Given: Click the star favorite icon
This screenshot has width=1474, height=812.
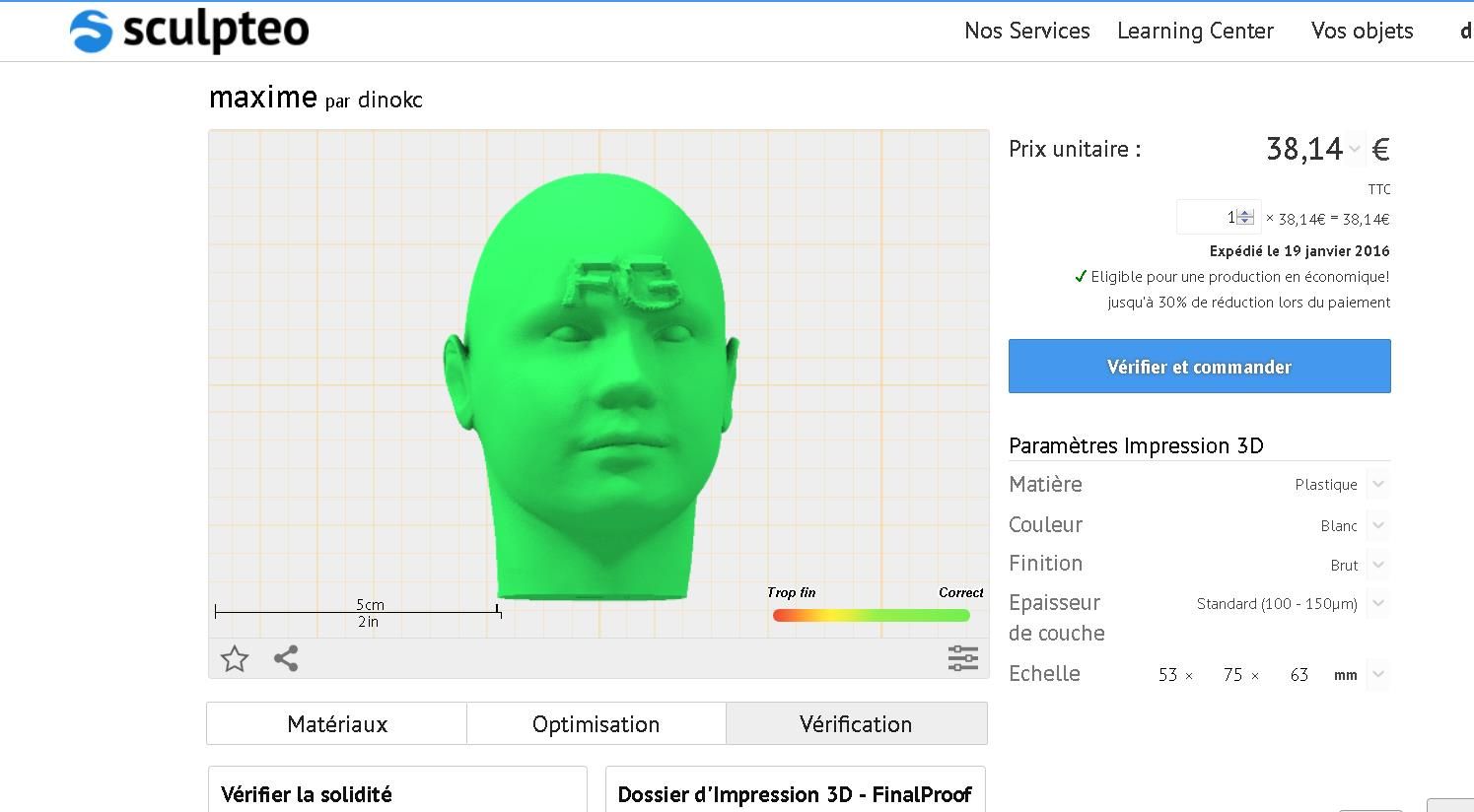Looking at the screenshot, I should (235, 658).
